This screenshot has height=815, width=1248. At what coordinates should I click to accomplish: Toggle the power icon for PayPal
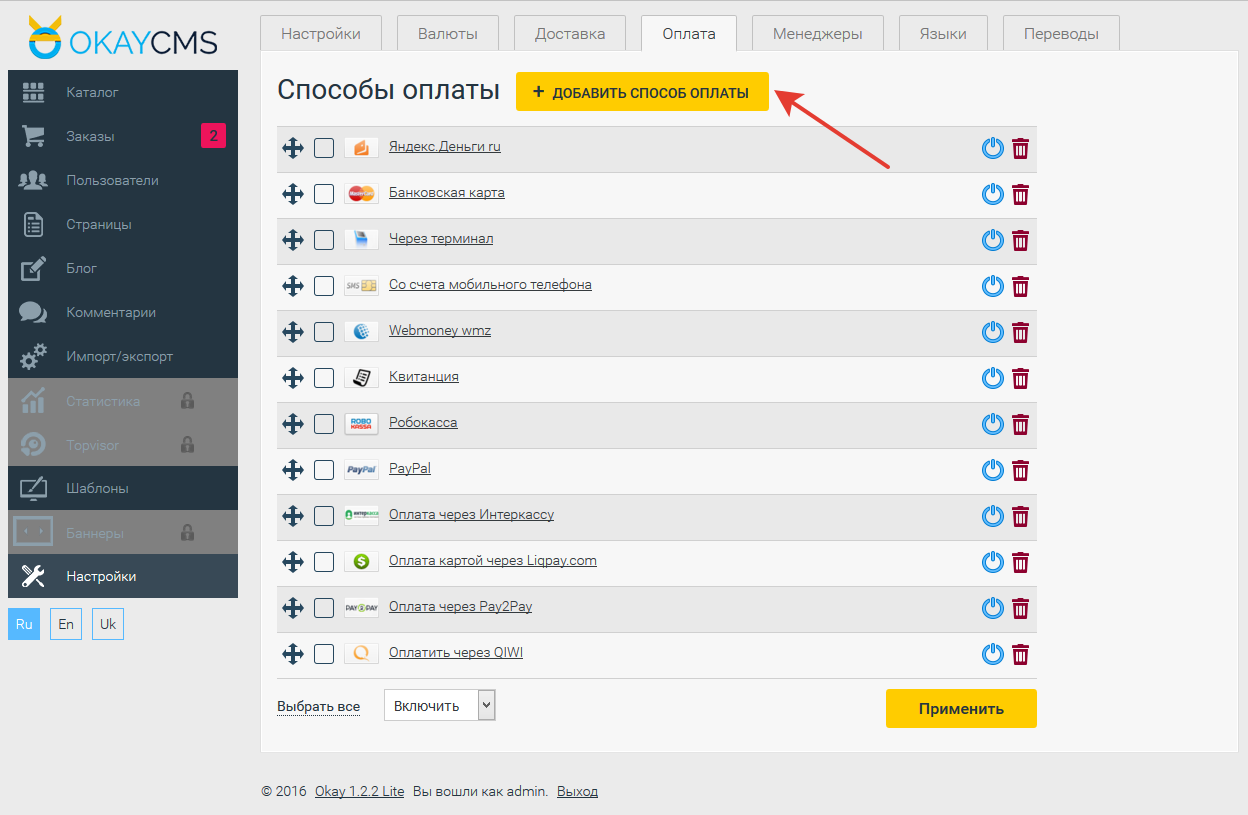[992, 471]
